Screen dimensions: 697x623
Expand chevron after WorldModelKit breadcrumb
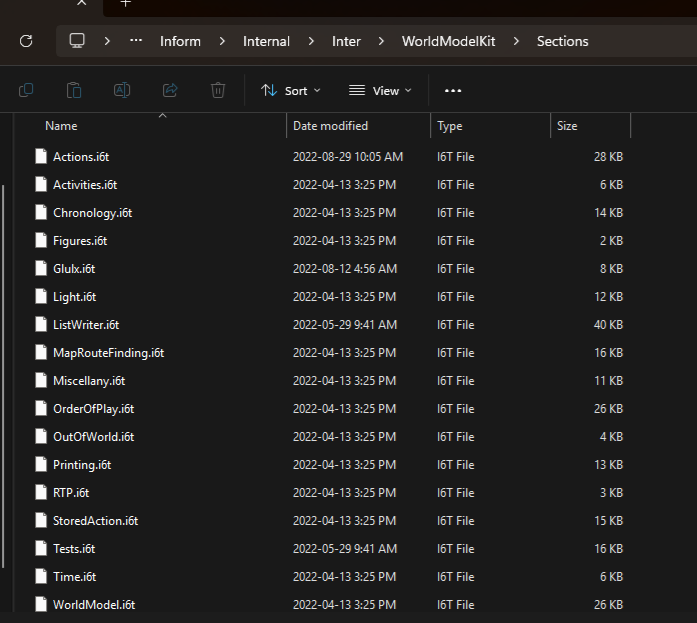pyautogui.click(x=516, y=41)
